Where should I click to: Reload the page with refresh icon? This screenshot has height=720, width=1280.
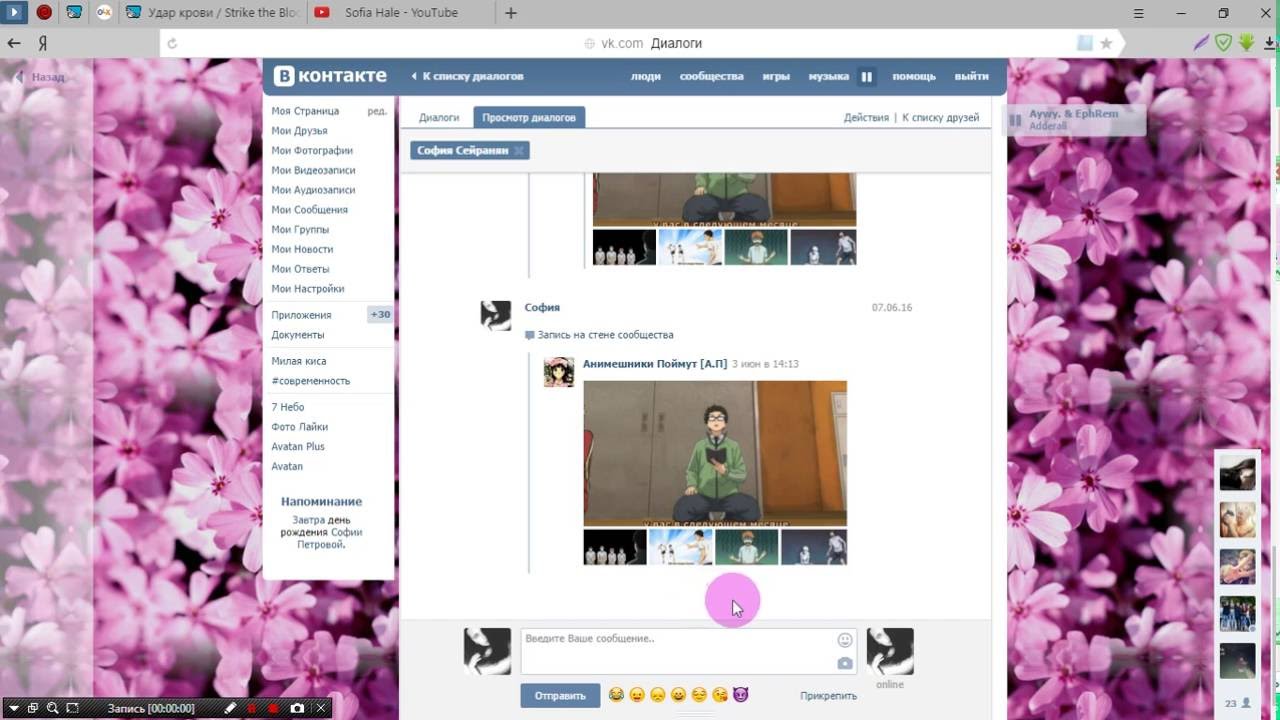[172, 43]
